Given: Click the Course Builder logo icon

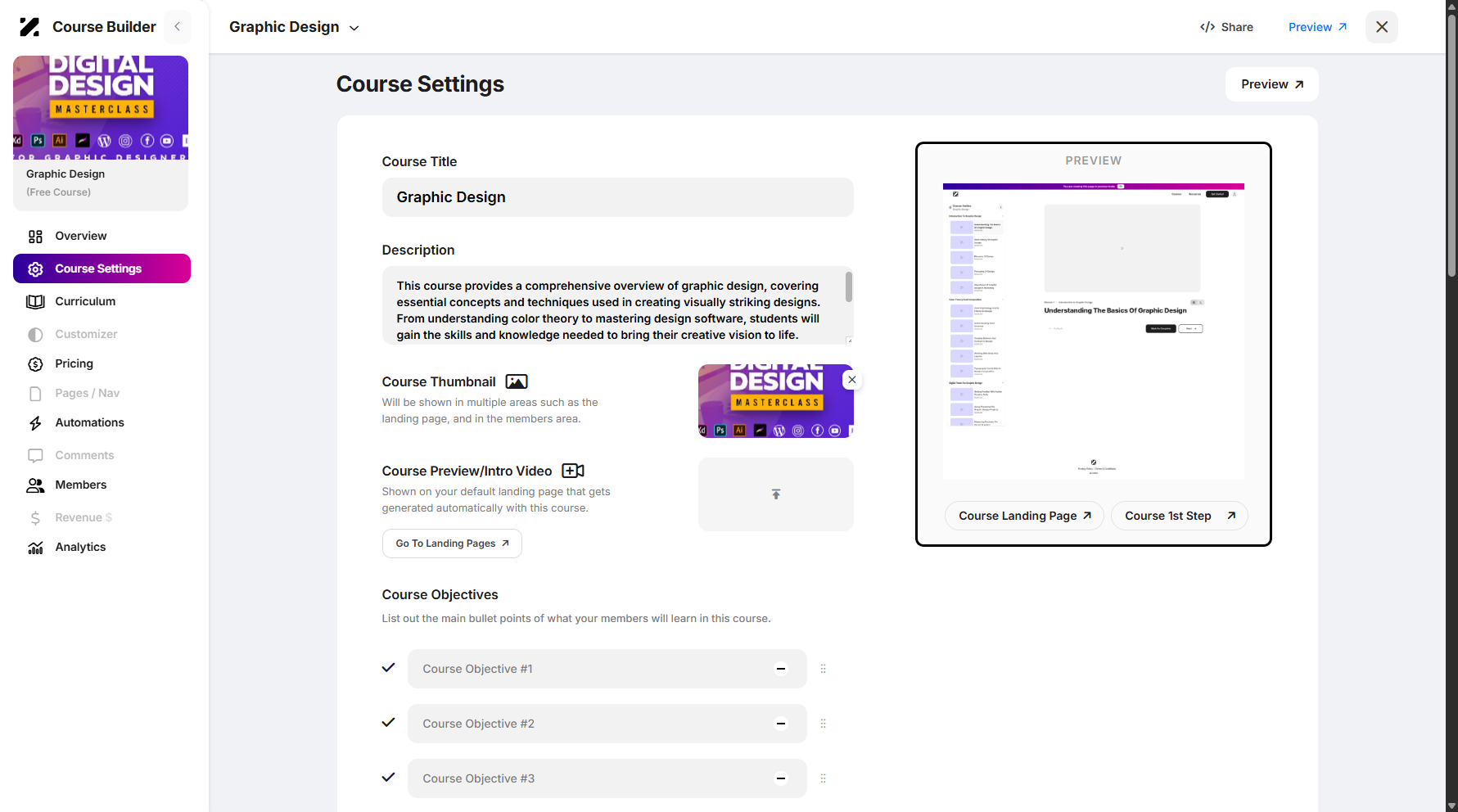Looking at the screenshot, I should pyautogui.click(x=29, y=27).
